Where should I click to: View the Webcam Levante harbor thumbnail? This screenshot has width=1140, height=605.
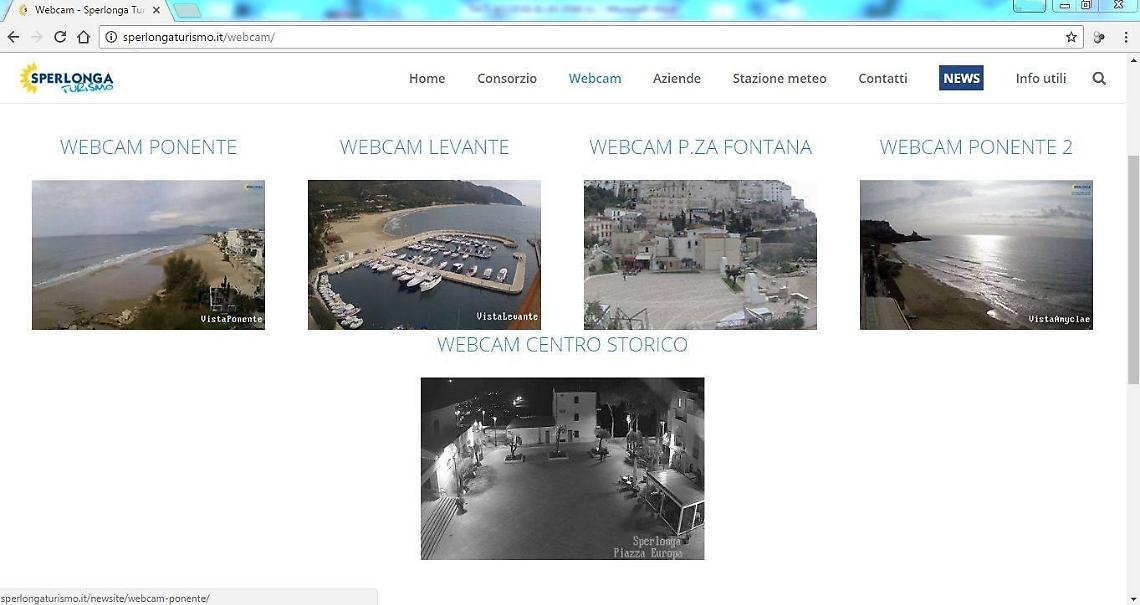click(x=424, y=254)
